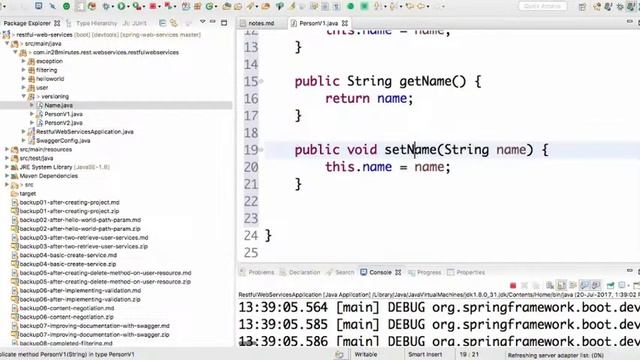Screen dimensions: 640x360
Task: Click the Run Last Tool external tools icon
Action: (x=137, y=6)
